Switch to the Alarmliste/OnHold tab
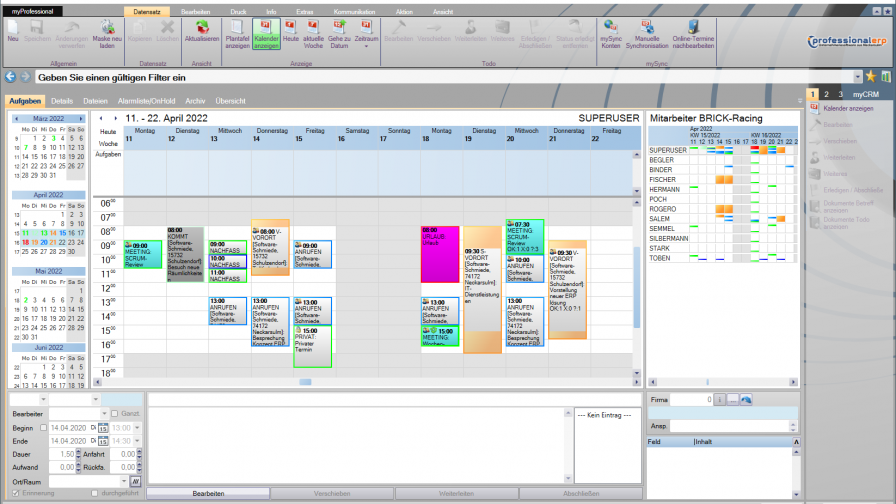896x504 pixels. pos(149,101)
